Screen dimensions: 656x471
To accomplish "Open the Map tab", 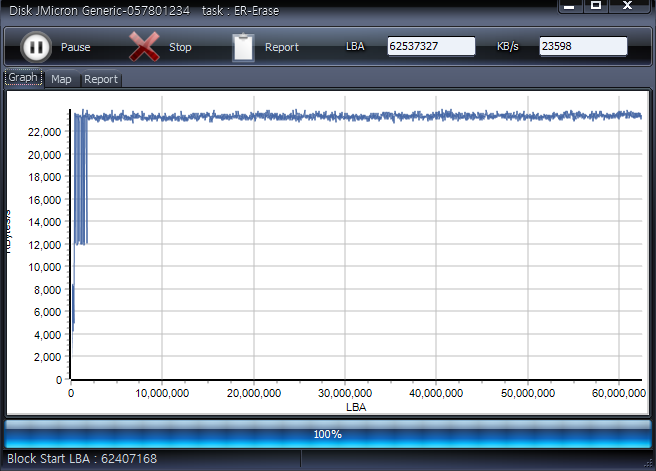I will tap(61, 79).
